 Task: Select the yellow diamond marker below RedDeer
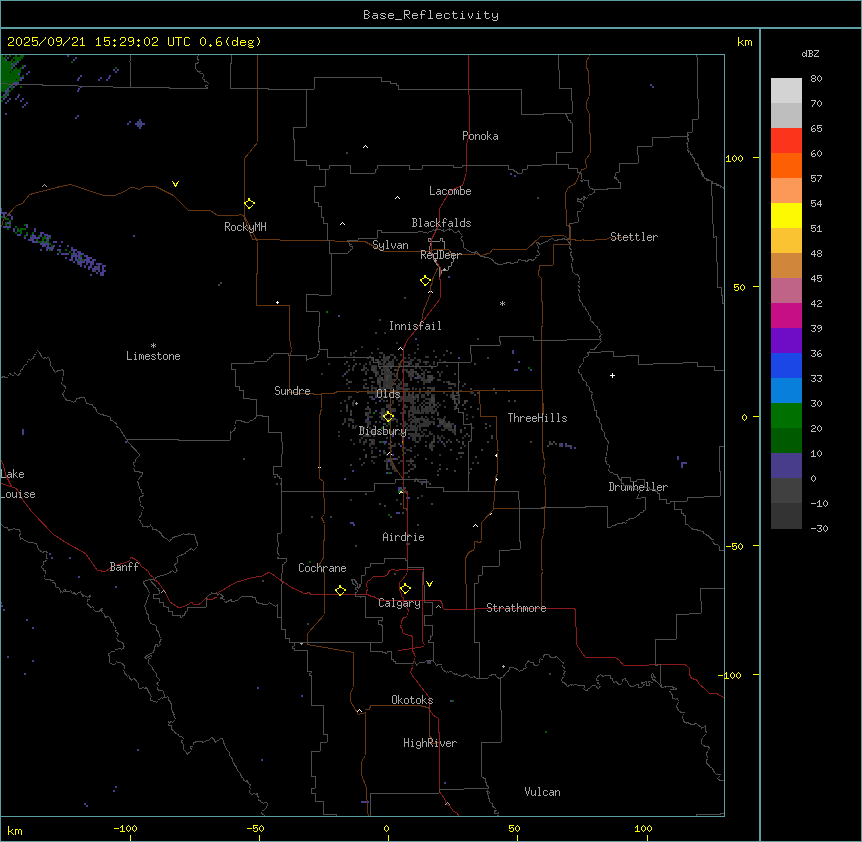click(x=426, y=281)
